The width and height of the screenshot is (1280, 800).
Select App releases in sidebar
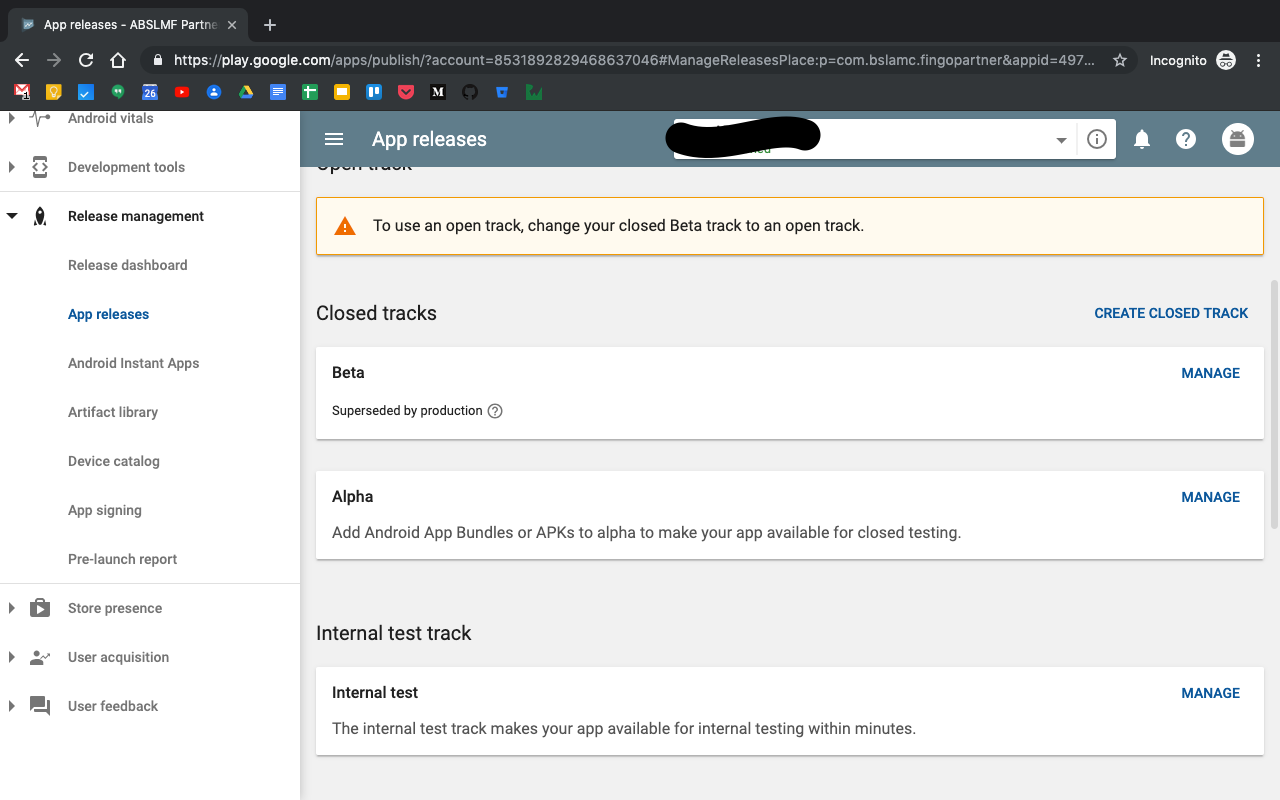coord(108,314)
